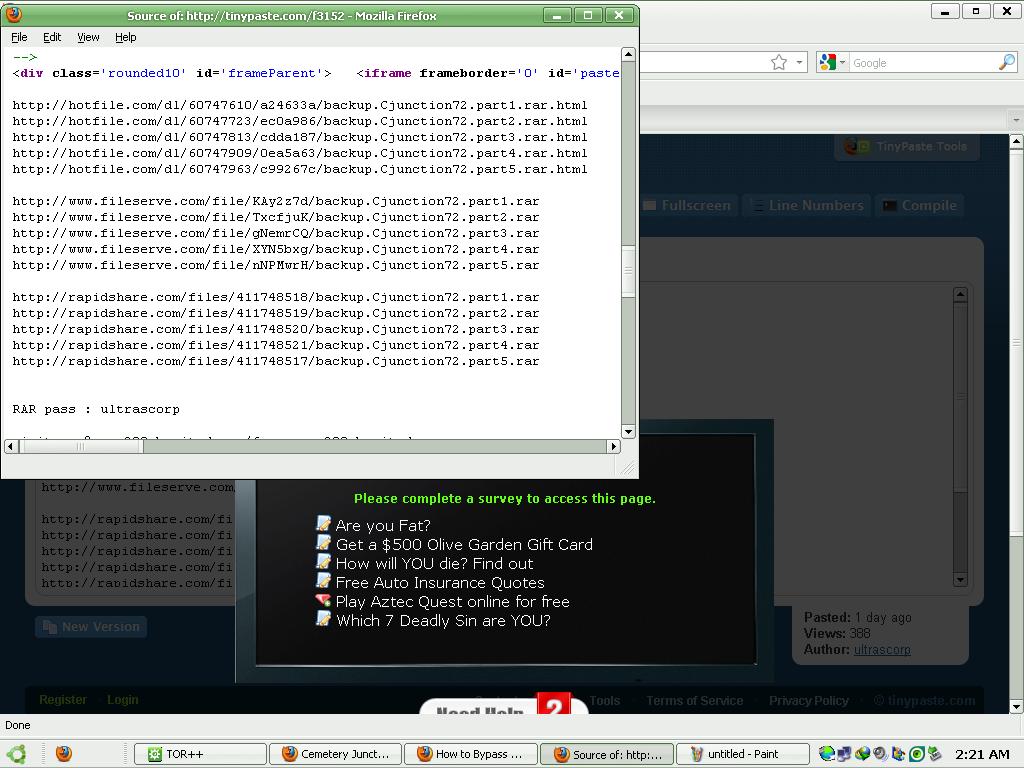This screenshot has width=1024, height=768.
Task: Click the search magnifier icon
Action: click(1007, 62)
